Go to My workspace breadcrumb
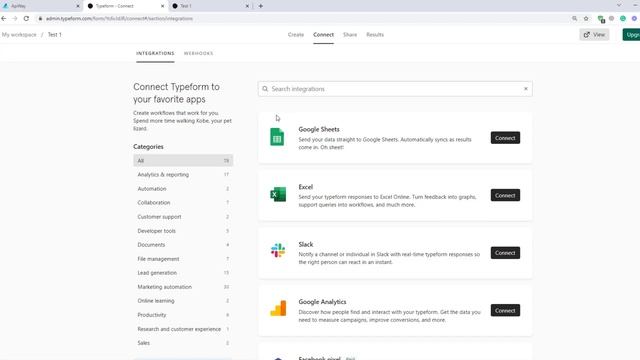This screenshot has height=360, width=640. tap(19, 35)
